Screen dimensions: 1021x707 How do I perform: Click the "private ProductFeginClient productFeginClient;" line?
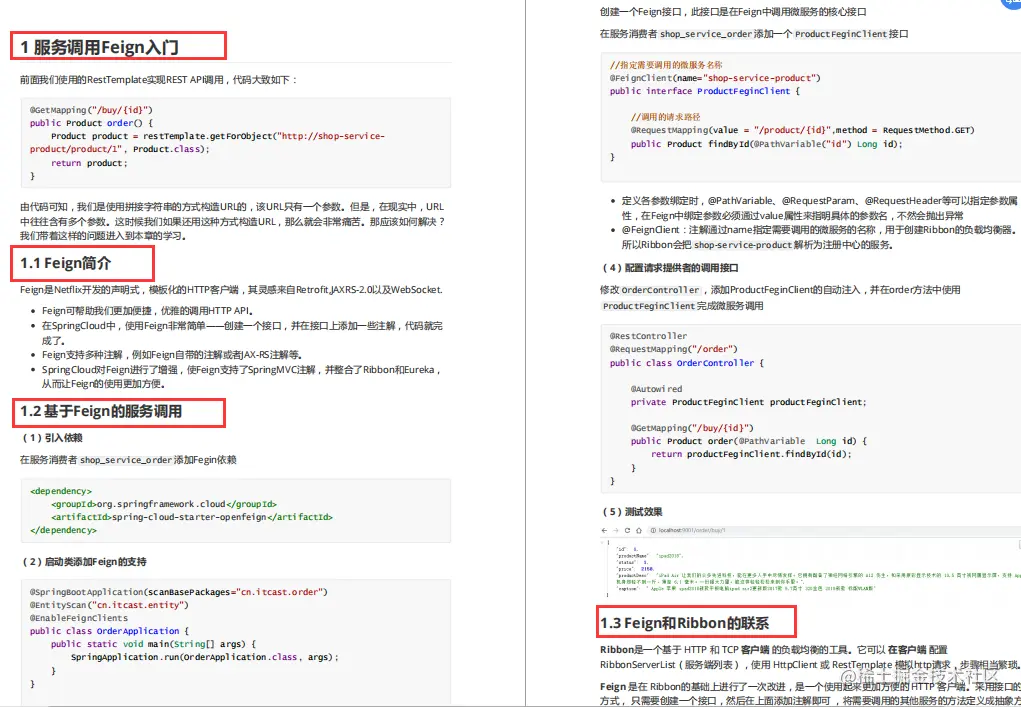[749, 402]
